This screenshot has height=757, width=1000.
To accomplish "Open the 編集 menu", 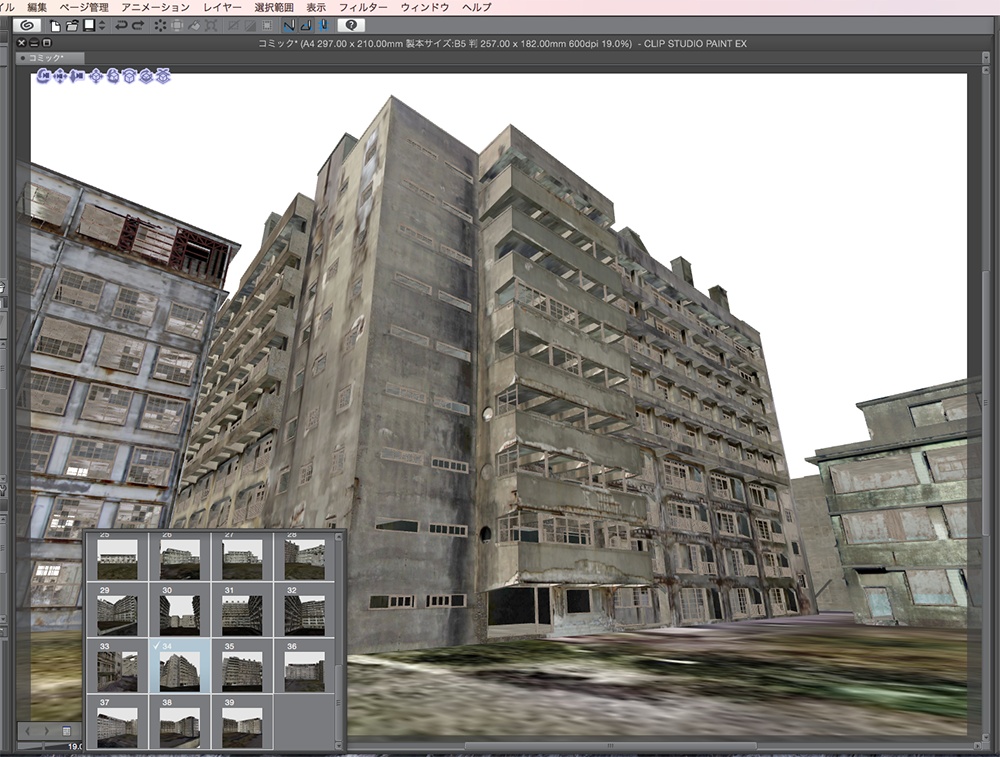I will pos(37,7).
